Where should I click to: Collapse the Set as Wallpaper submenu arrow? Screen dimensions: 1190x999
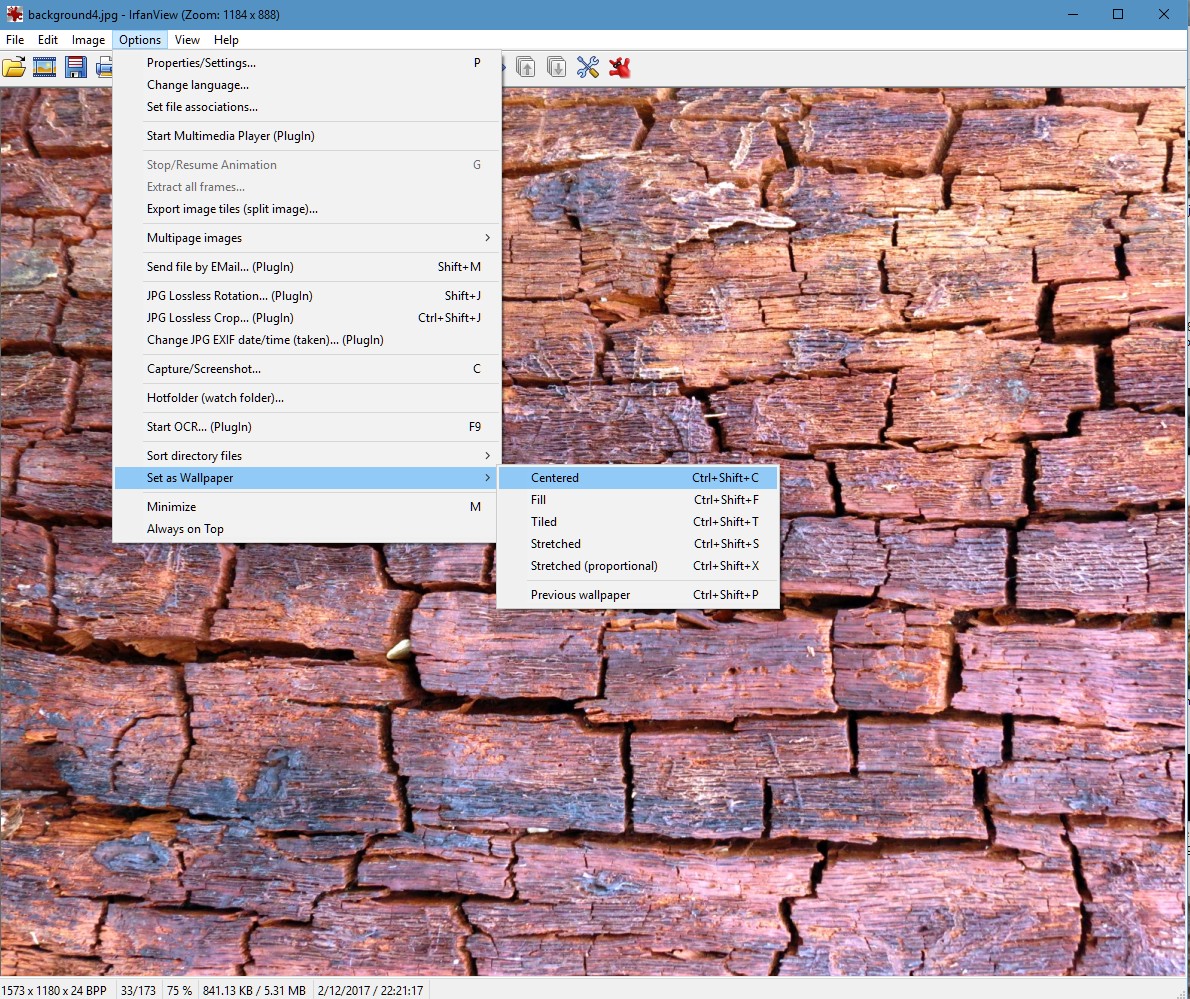pos(487,477)
